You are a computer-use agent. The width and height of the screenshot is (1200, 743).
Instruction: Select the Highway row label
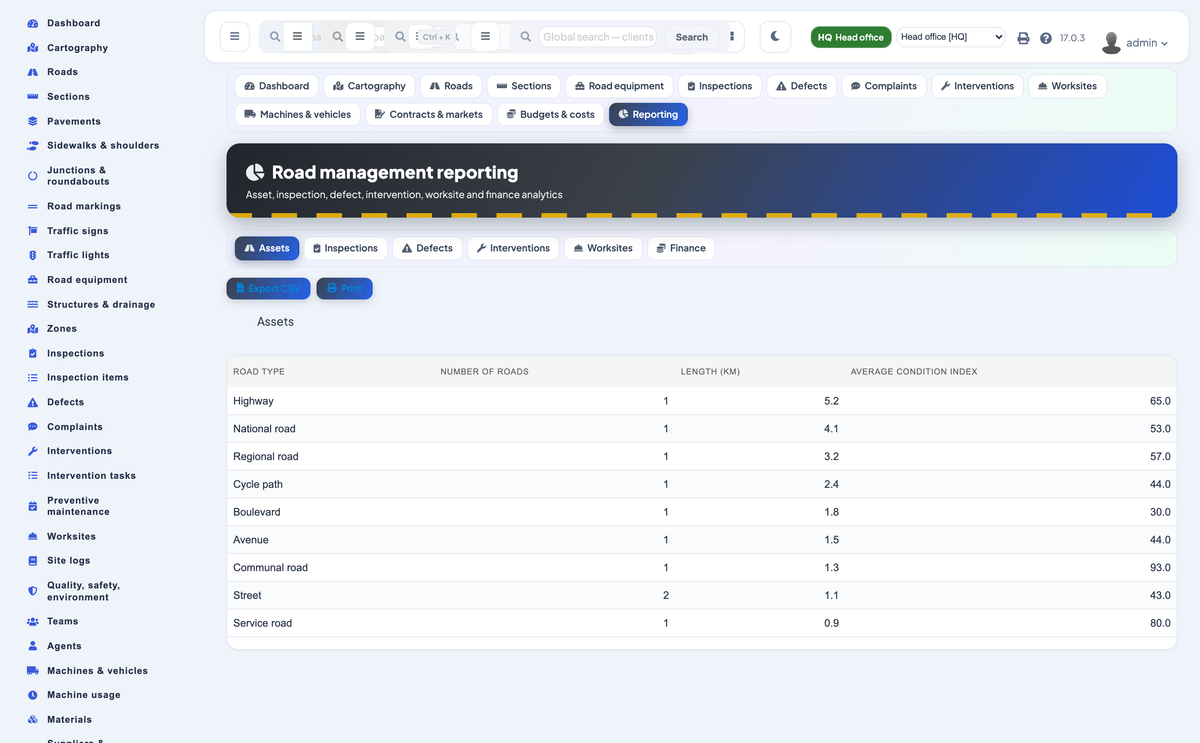pyautogui.click(x=253, y=401)
